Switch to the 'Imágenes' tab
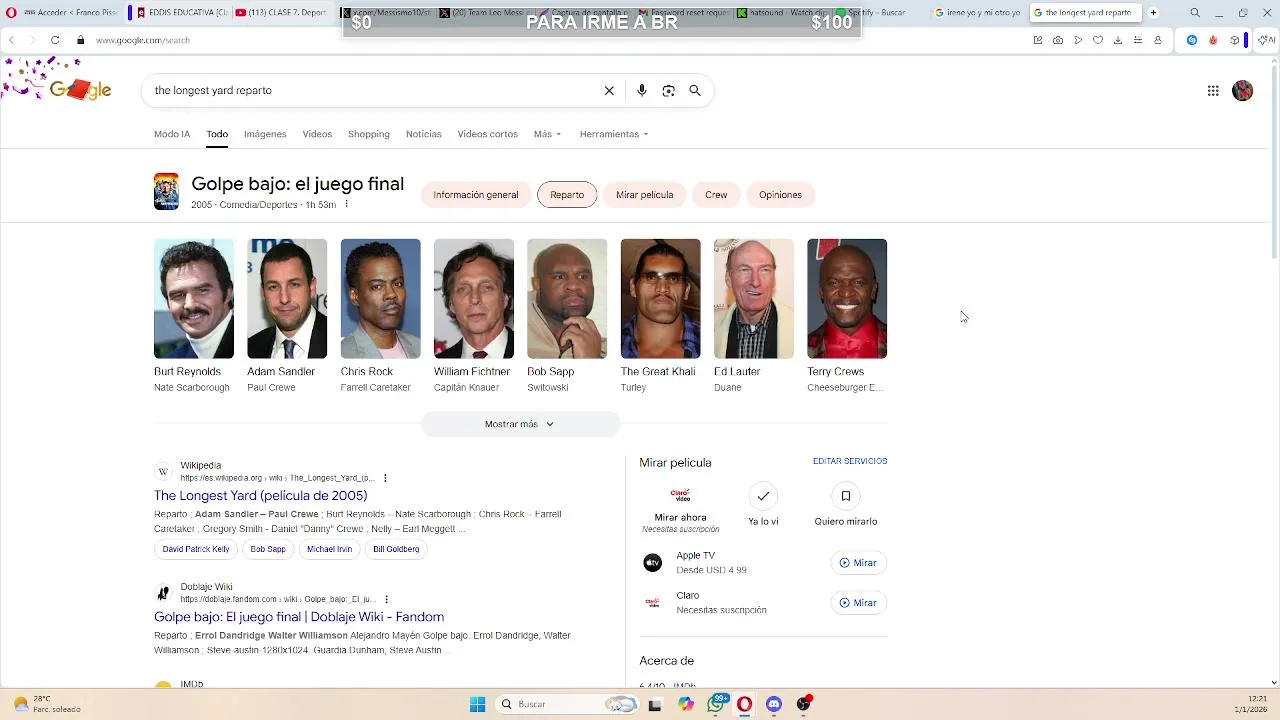 click(265, 134)
